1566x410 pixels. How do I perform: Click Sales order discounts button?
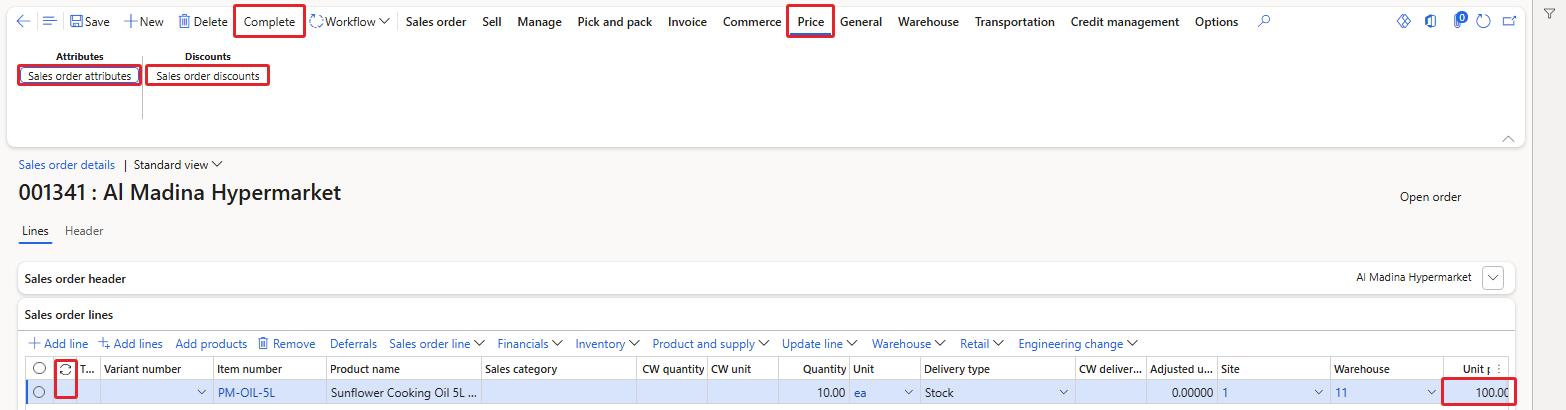click(208, 76)
